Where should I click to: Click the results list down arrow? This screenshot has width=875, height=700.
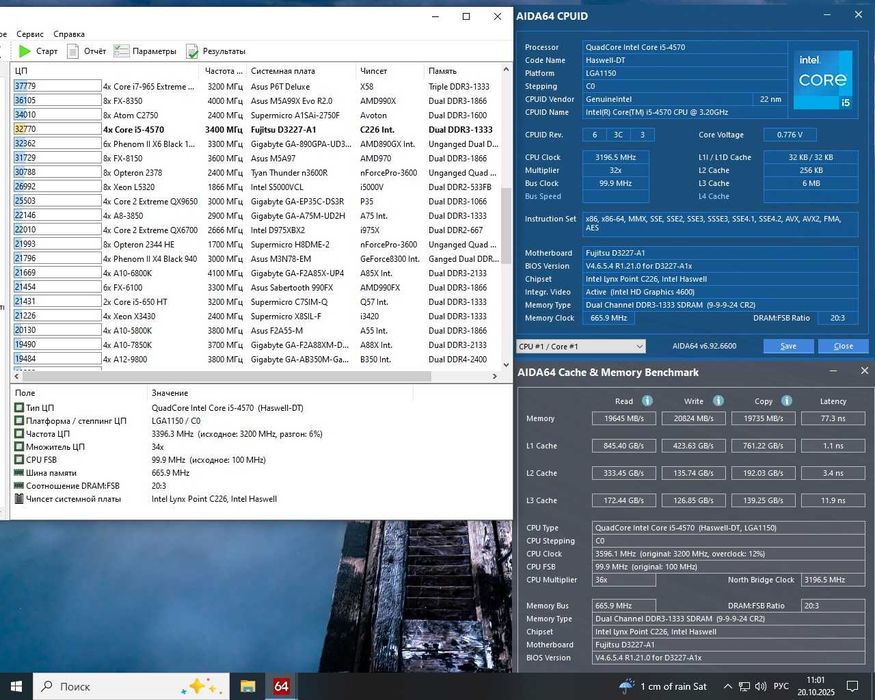tap(506, 364)
